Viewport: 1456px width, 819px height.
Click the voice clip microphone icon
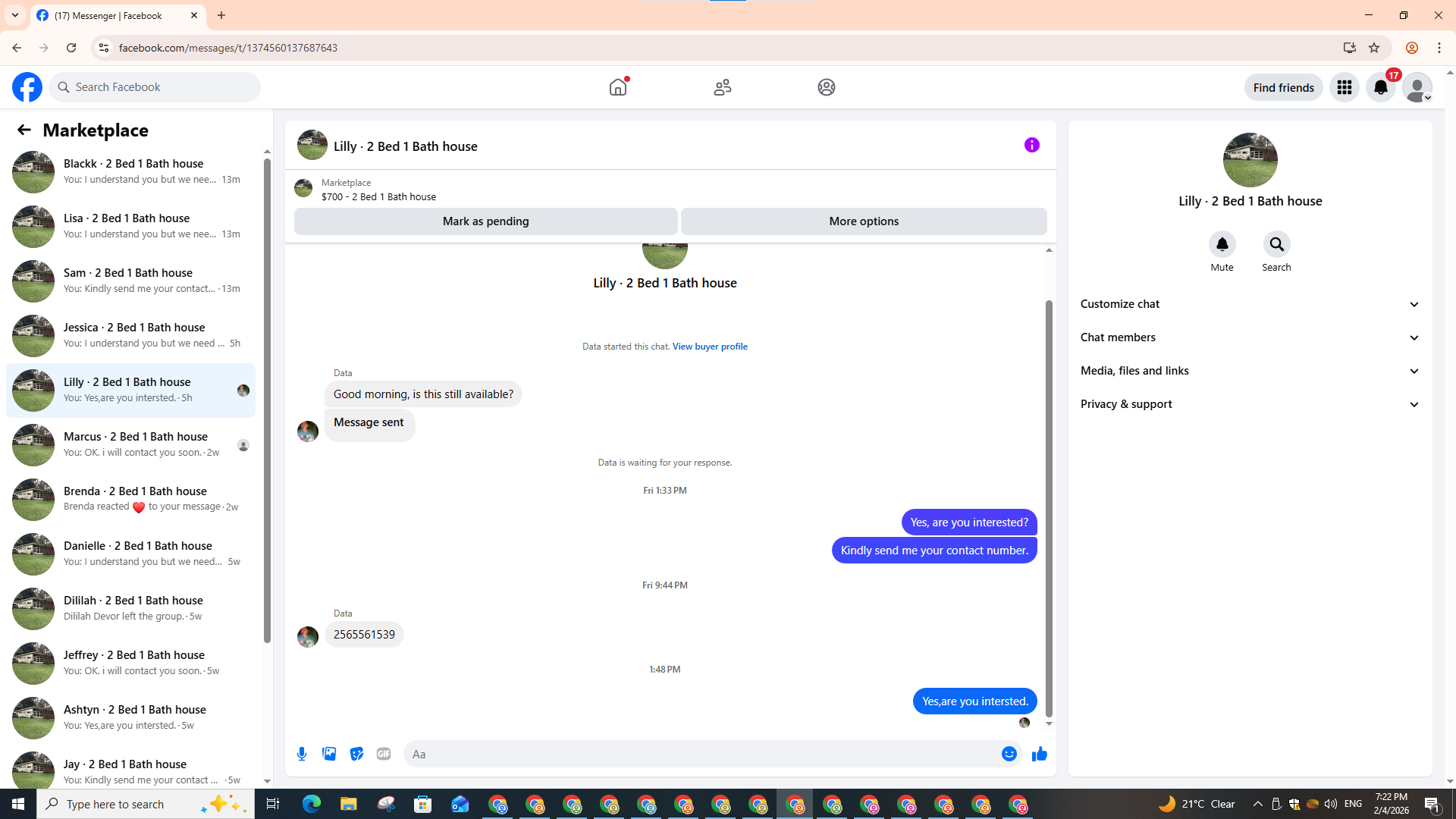point(302,754)
